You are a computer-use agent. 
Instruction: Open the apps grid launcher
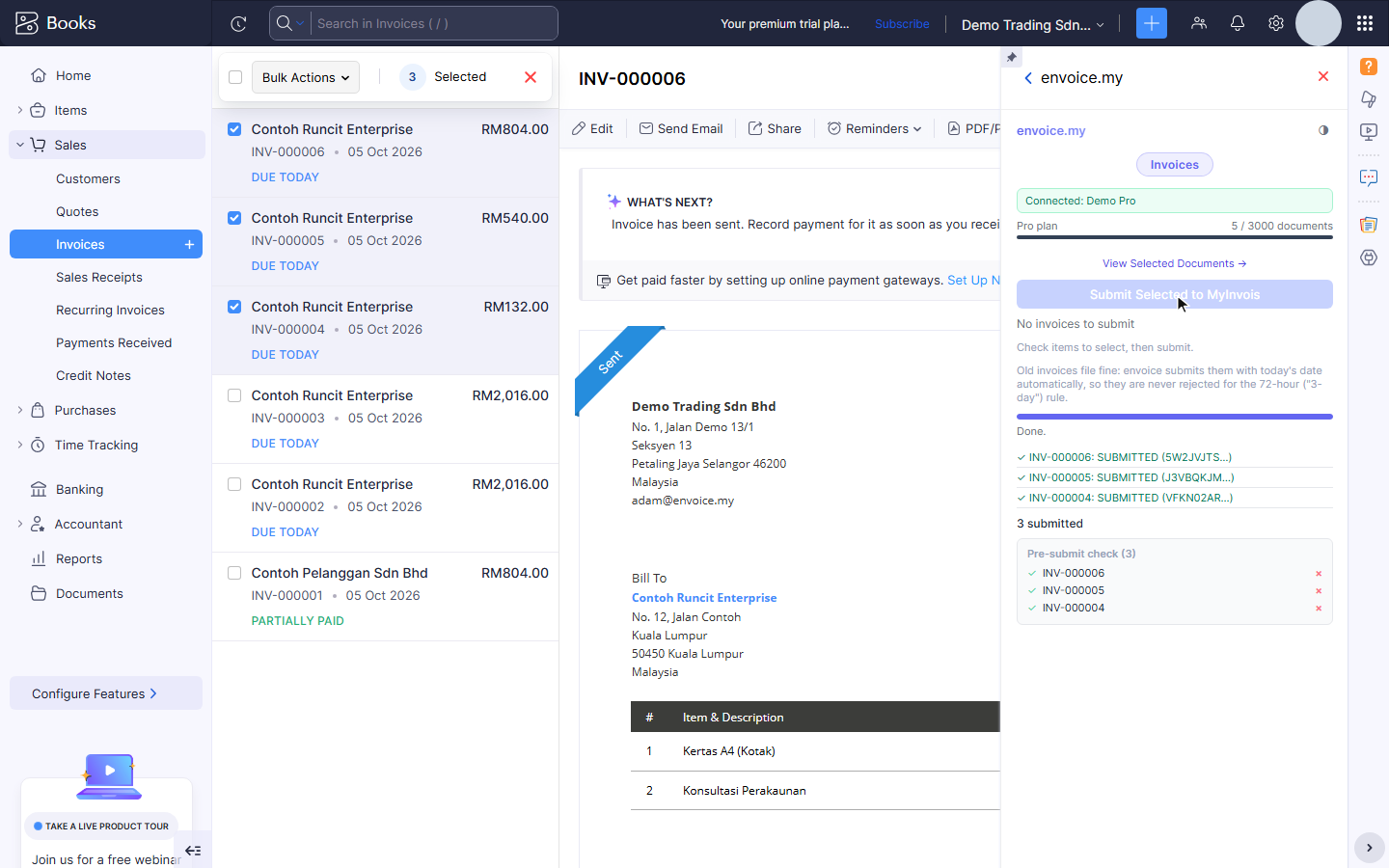pos(1365,23)
